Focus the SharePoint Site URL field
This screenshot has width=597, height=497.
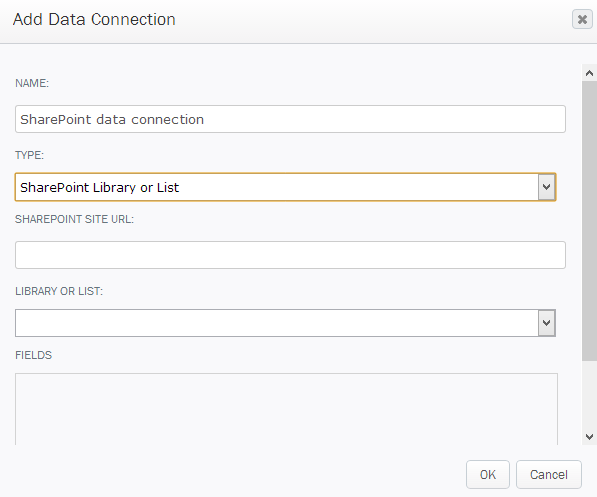pyautogui.click(x=290, y=255)
